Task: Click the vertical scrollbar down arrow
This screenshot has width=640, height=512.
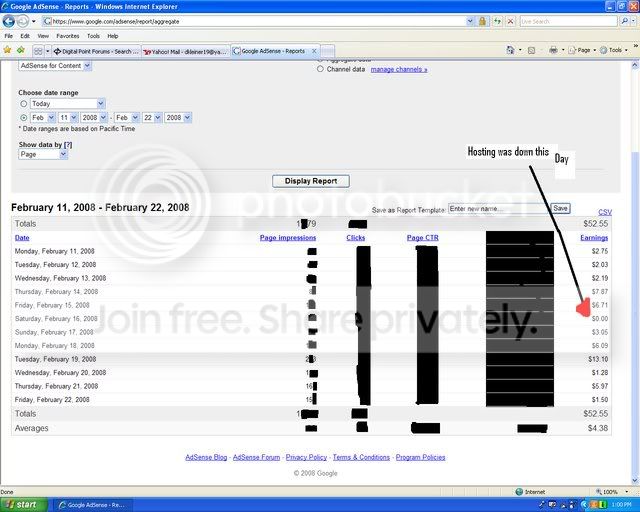Action: (x=635, y=480)
